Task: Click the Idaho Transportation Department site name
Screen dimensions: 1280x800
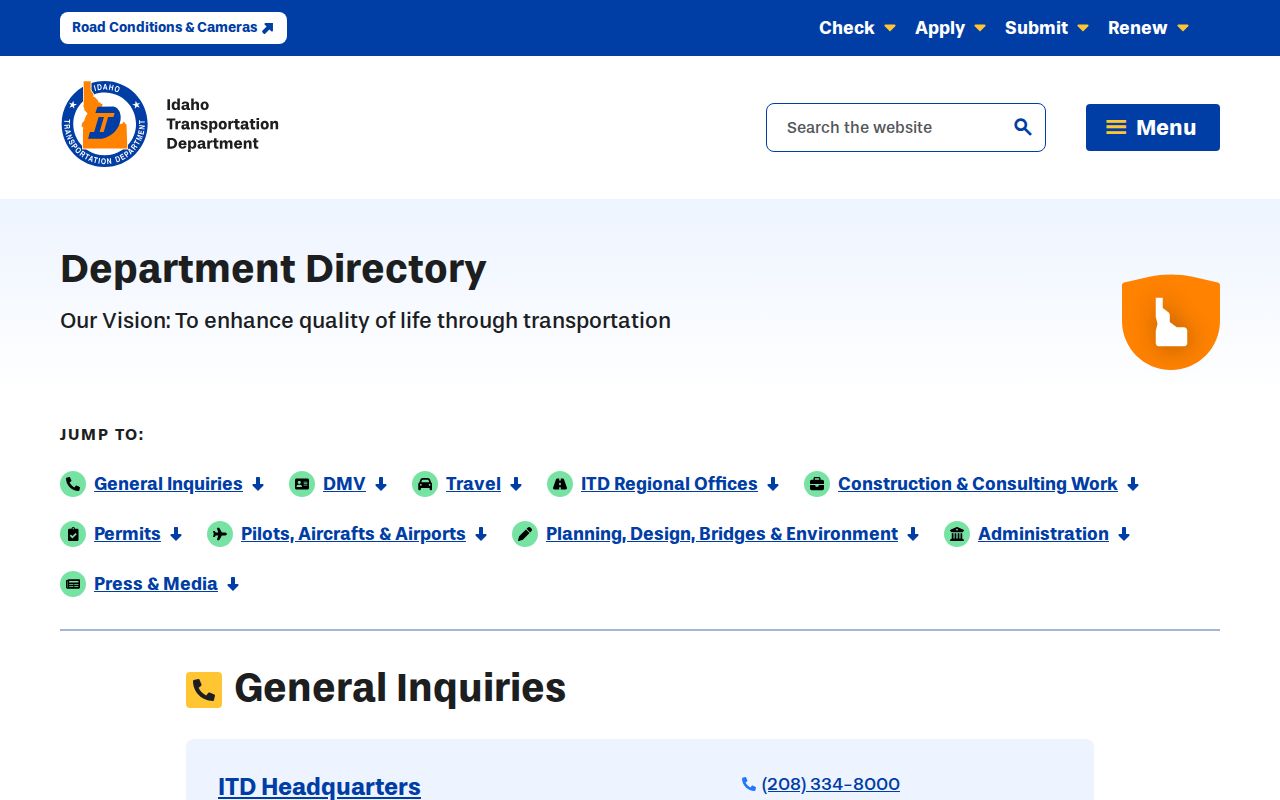Action: coord(222,124)
